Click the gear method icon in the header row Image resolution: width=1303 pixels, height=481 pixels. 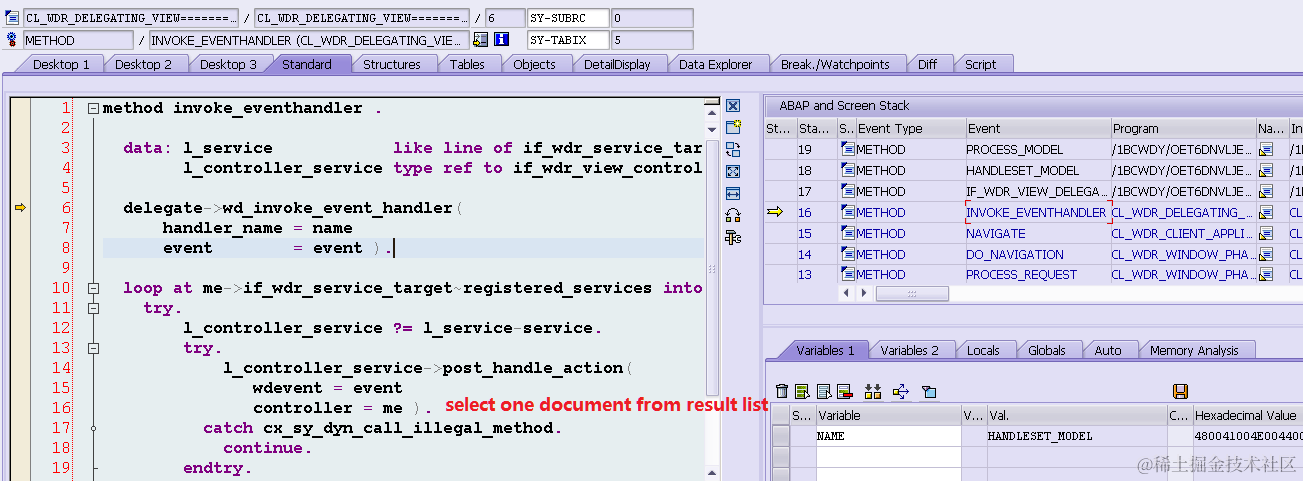pyautogui.click(x=13, y=40)
